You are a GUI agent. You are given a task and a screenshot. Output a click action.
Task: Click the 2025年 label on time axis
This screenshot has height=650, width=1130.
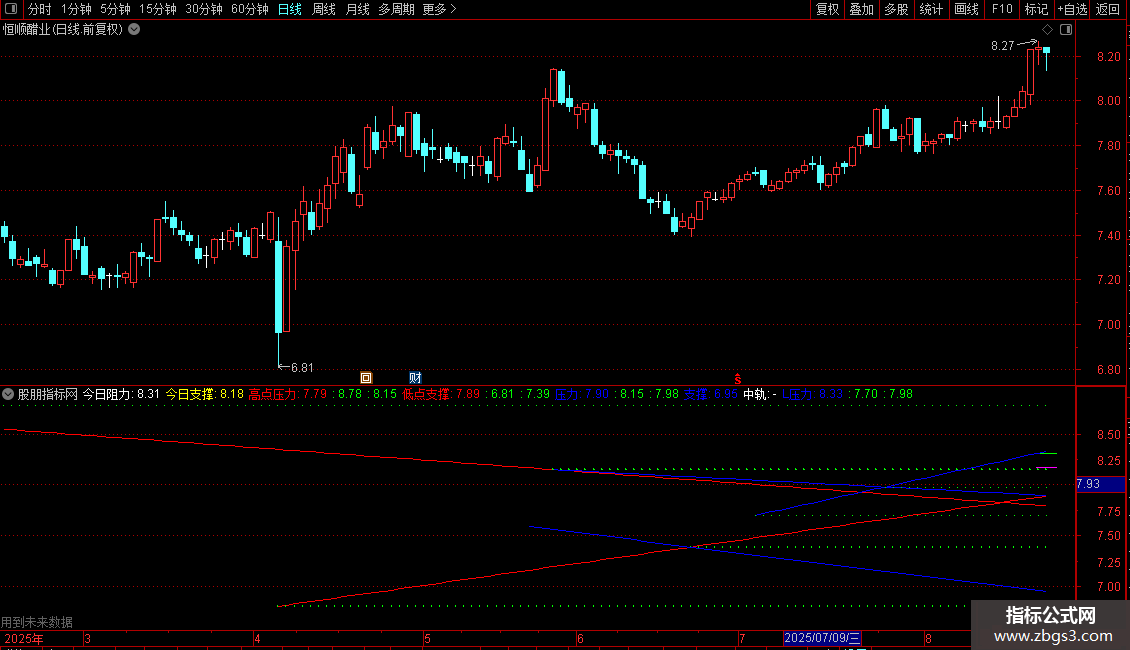coord(24,638)
